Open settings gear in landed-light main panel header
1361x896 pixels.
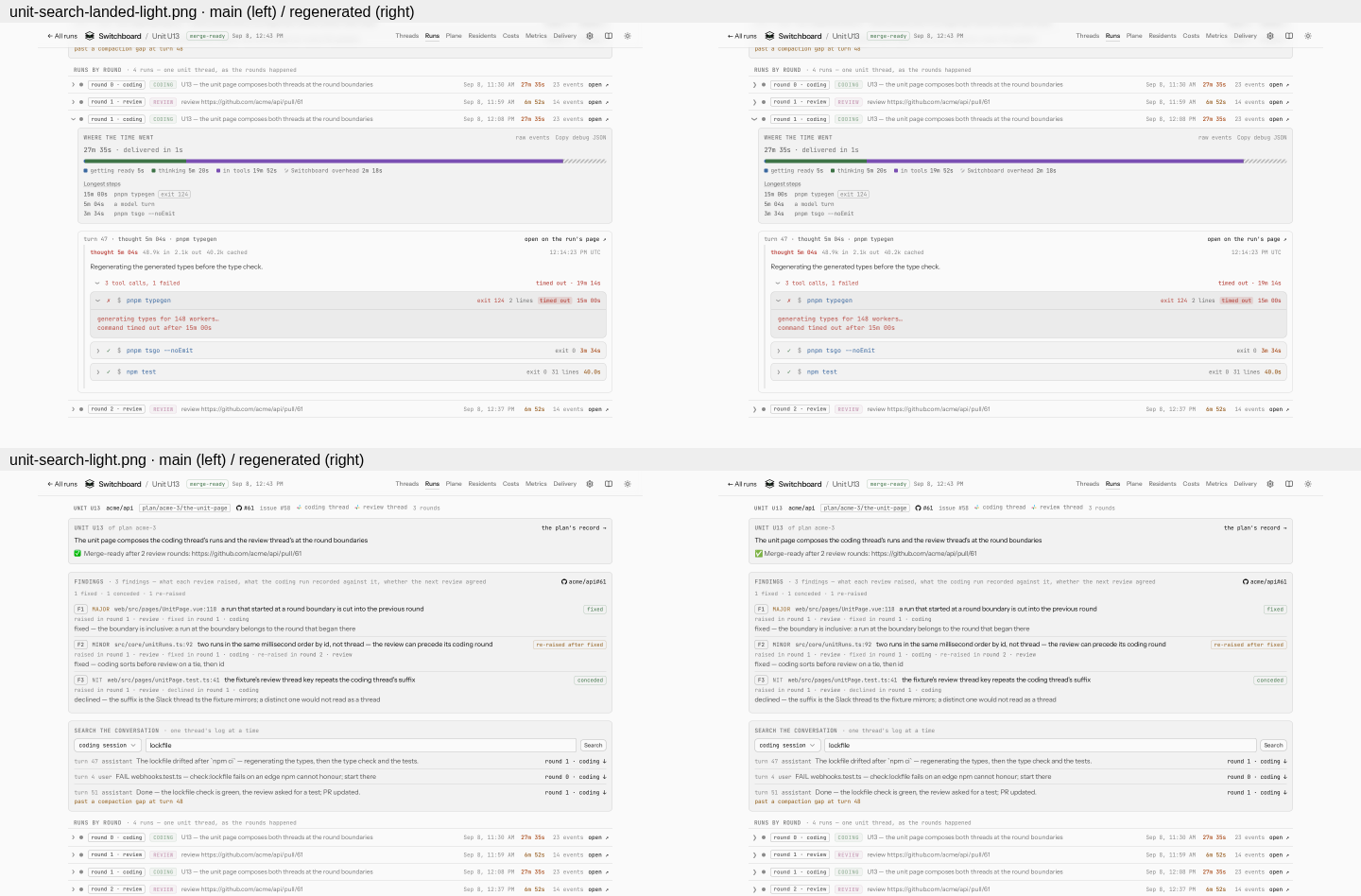coord(590,36)
